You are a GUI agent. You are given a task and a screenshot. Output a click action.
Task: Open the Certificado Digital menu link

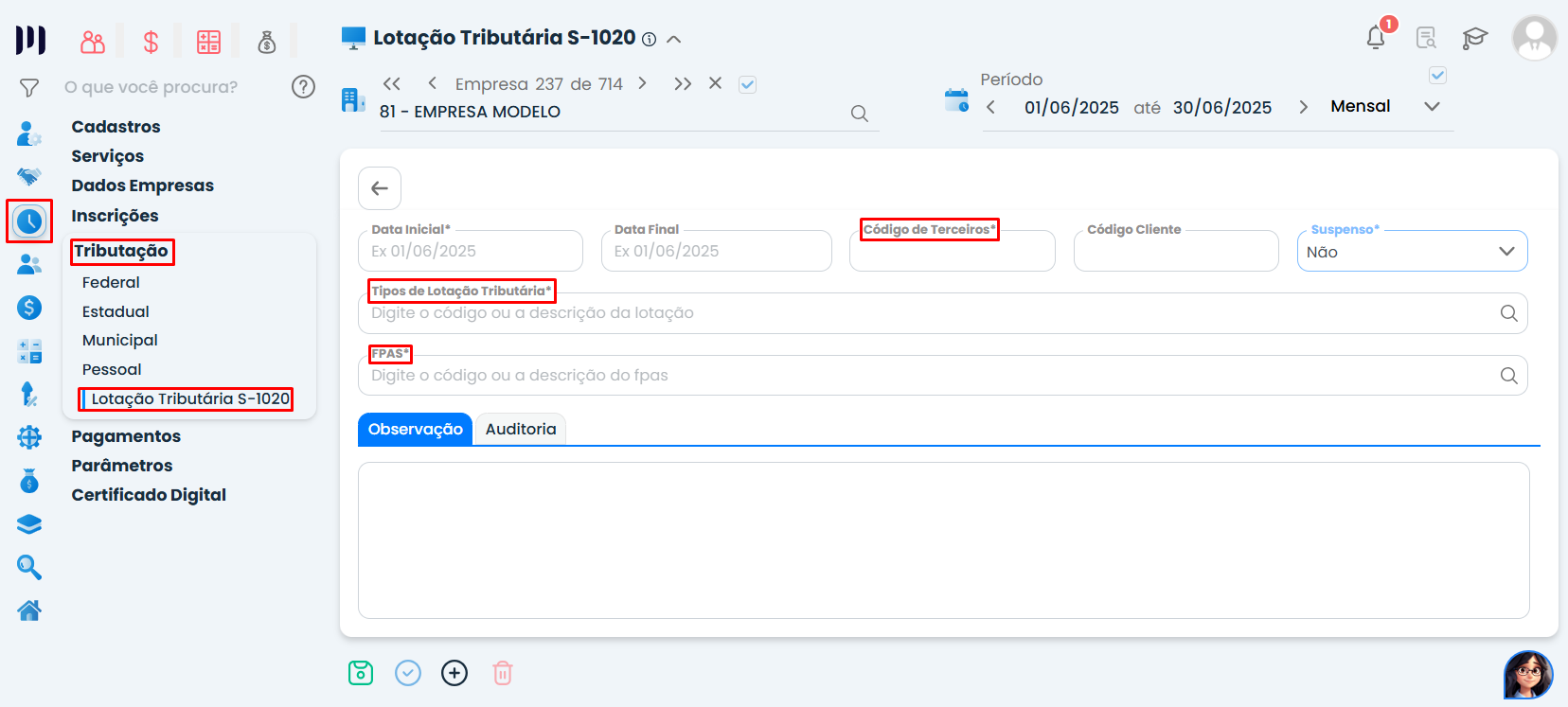point(149,495)
